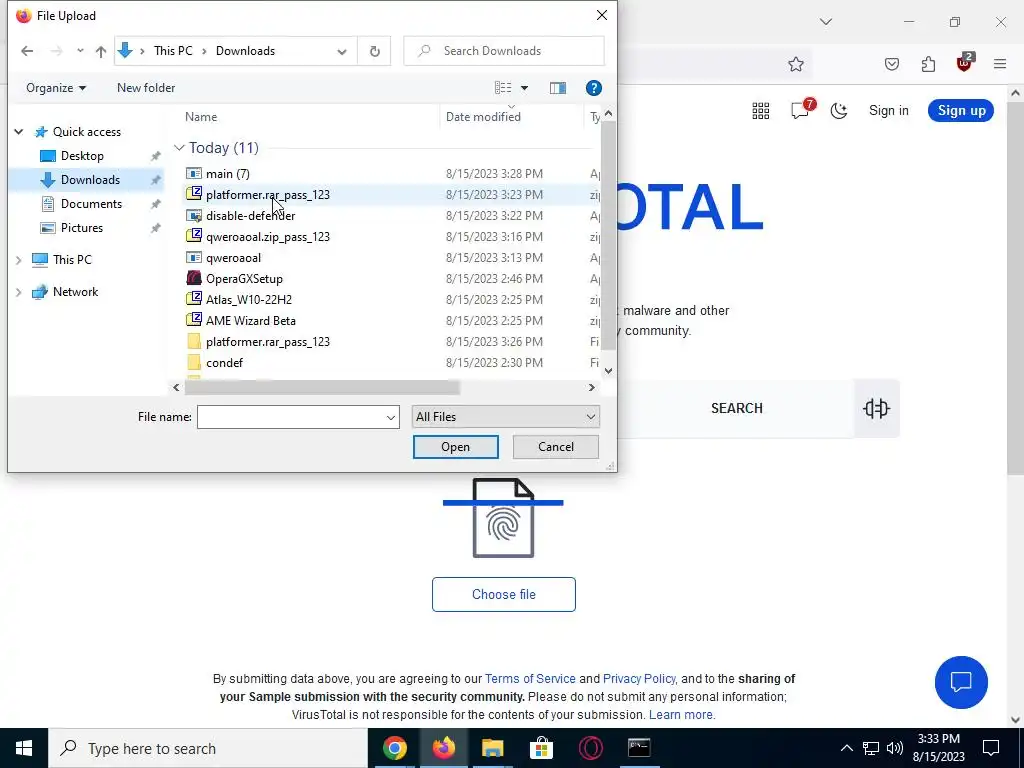Screen dimensions: 1024x768
Task: Open the Privacy Policy link
Action: tap(639, 679)
